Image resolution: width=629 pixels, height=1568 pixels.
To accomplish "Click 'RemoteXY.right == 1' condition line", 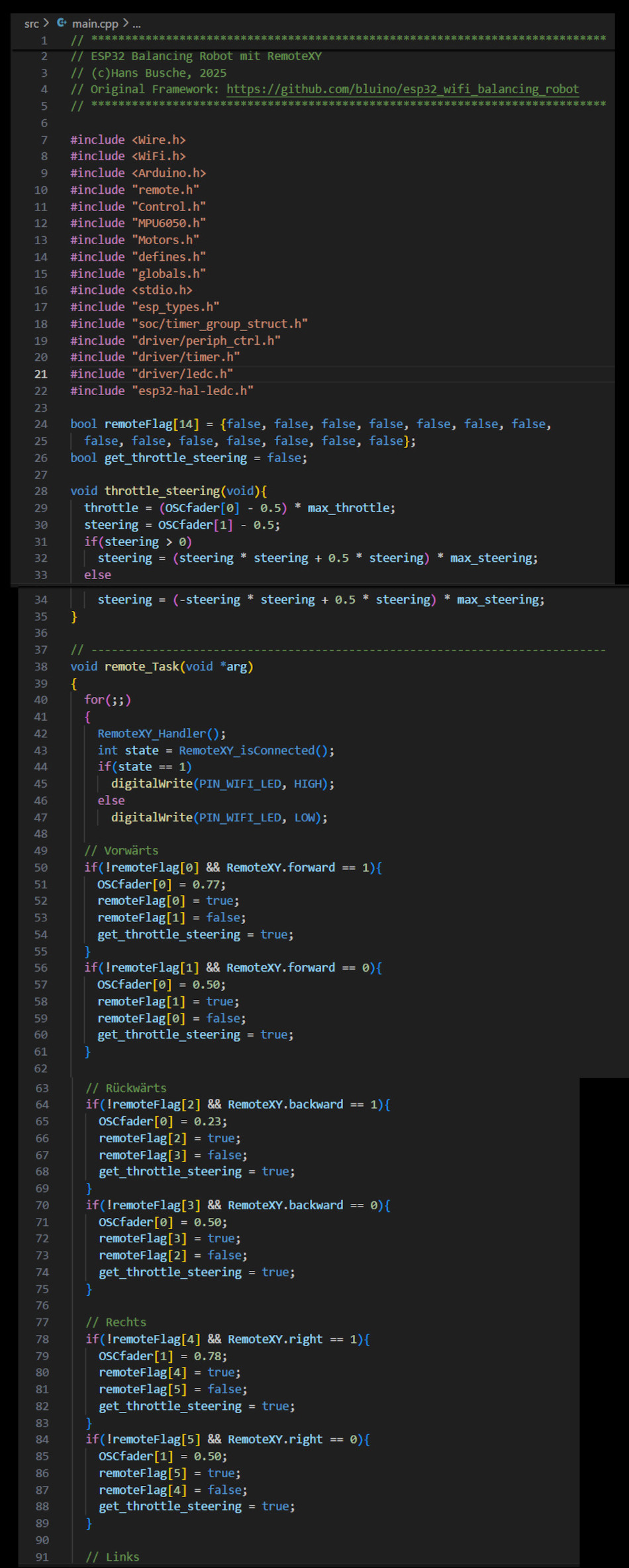I will coord(228,1339).
